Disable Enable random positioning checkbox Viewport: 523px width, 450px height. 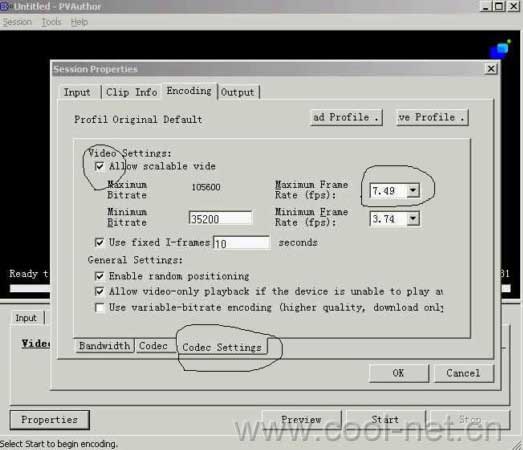(99, 276)
